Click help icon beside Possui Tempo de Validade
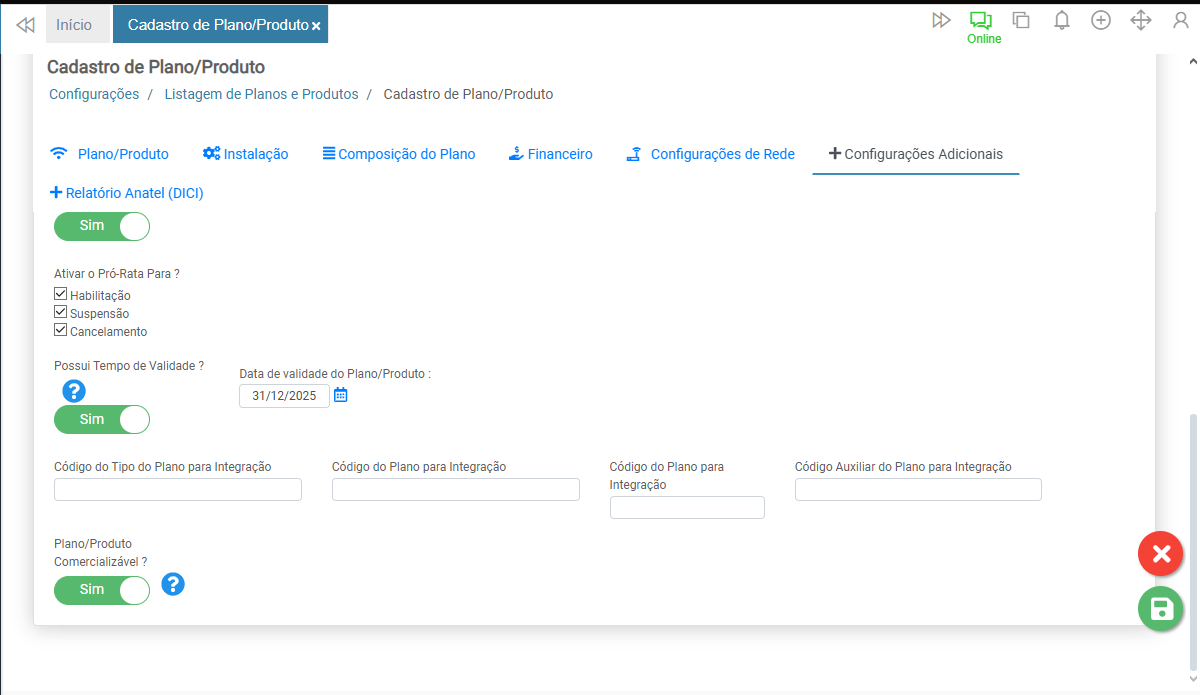Viewport: 1200px width, 695px height. [74, 391]
